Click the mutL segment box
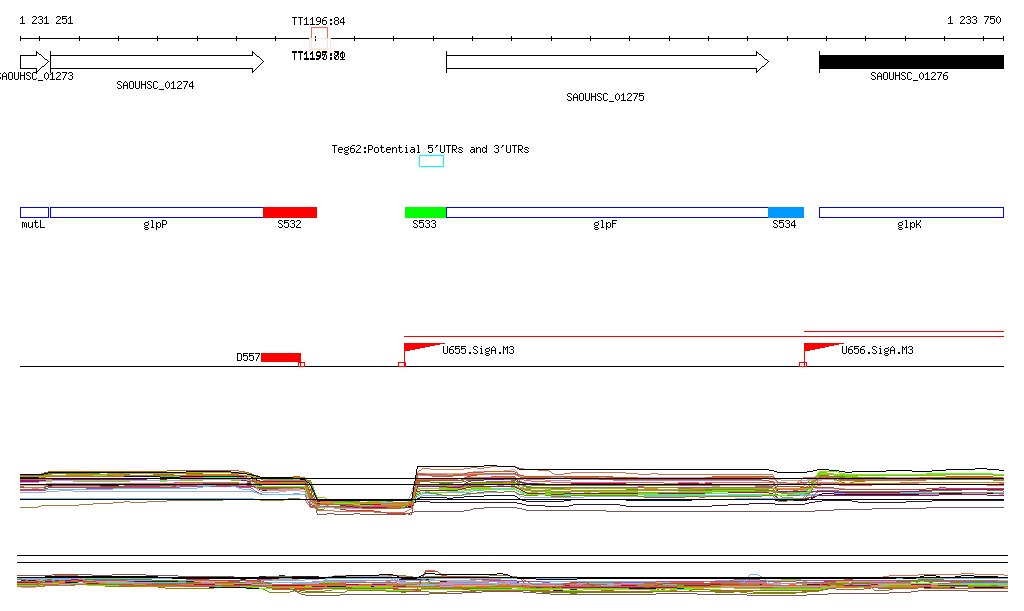The width and height of the screenshot is (1024, 611). (35, 212)
